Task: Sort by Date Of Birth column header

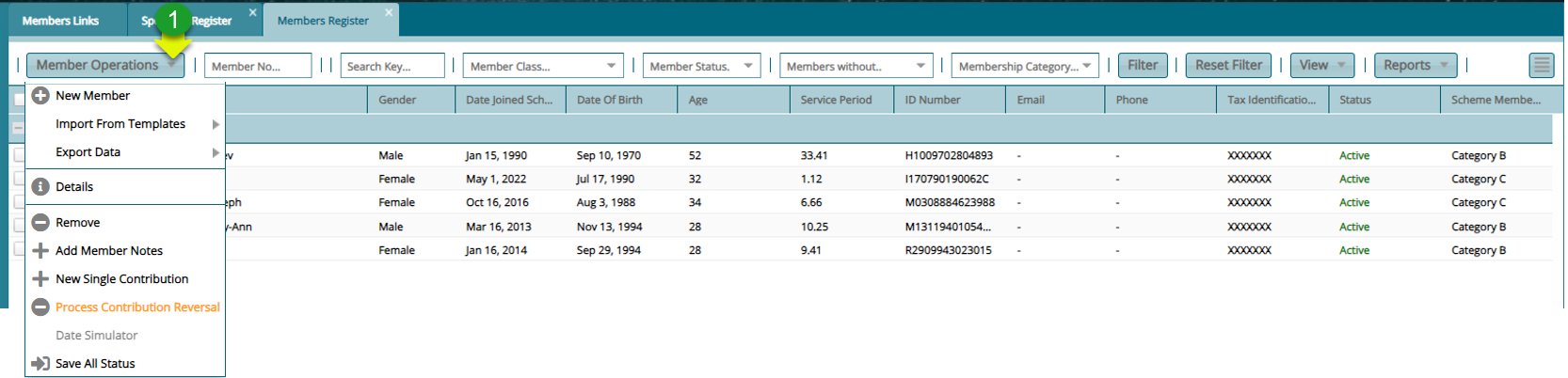Action: 621,100
